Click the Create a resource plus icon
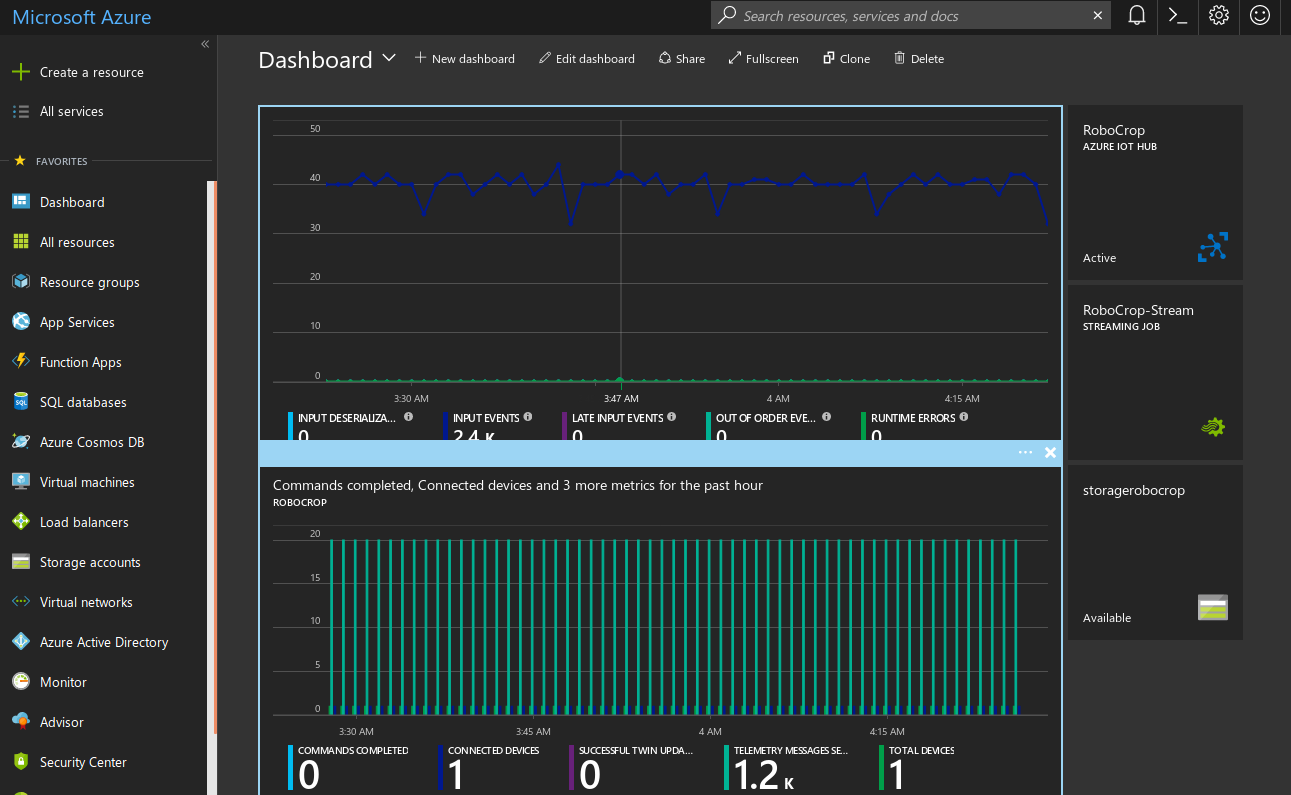1291x795 pixels. (21, 72)
